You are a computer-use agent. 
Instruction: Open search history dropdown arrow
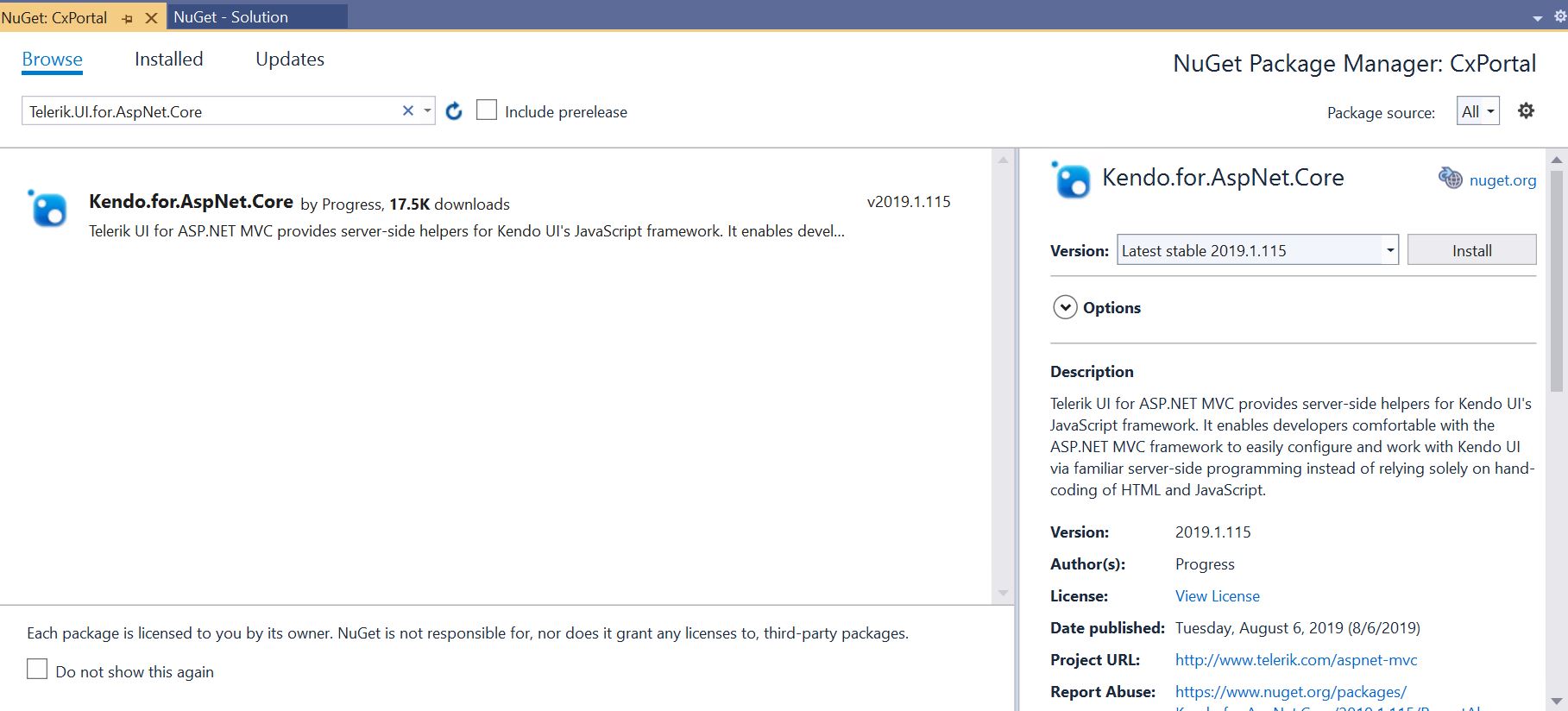427,110
